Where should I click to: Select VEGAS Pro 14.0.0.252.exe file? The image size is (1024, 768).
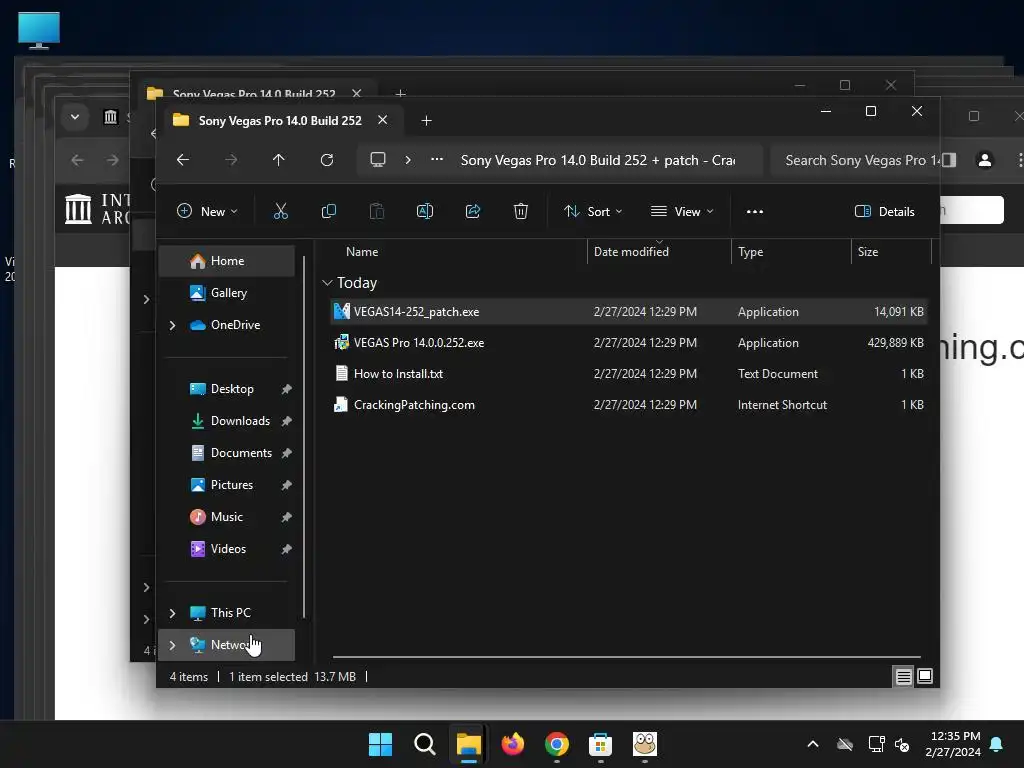628,343
